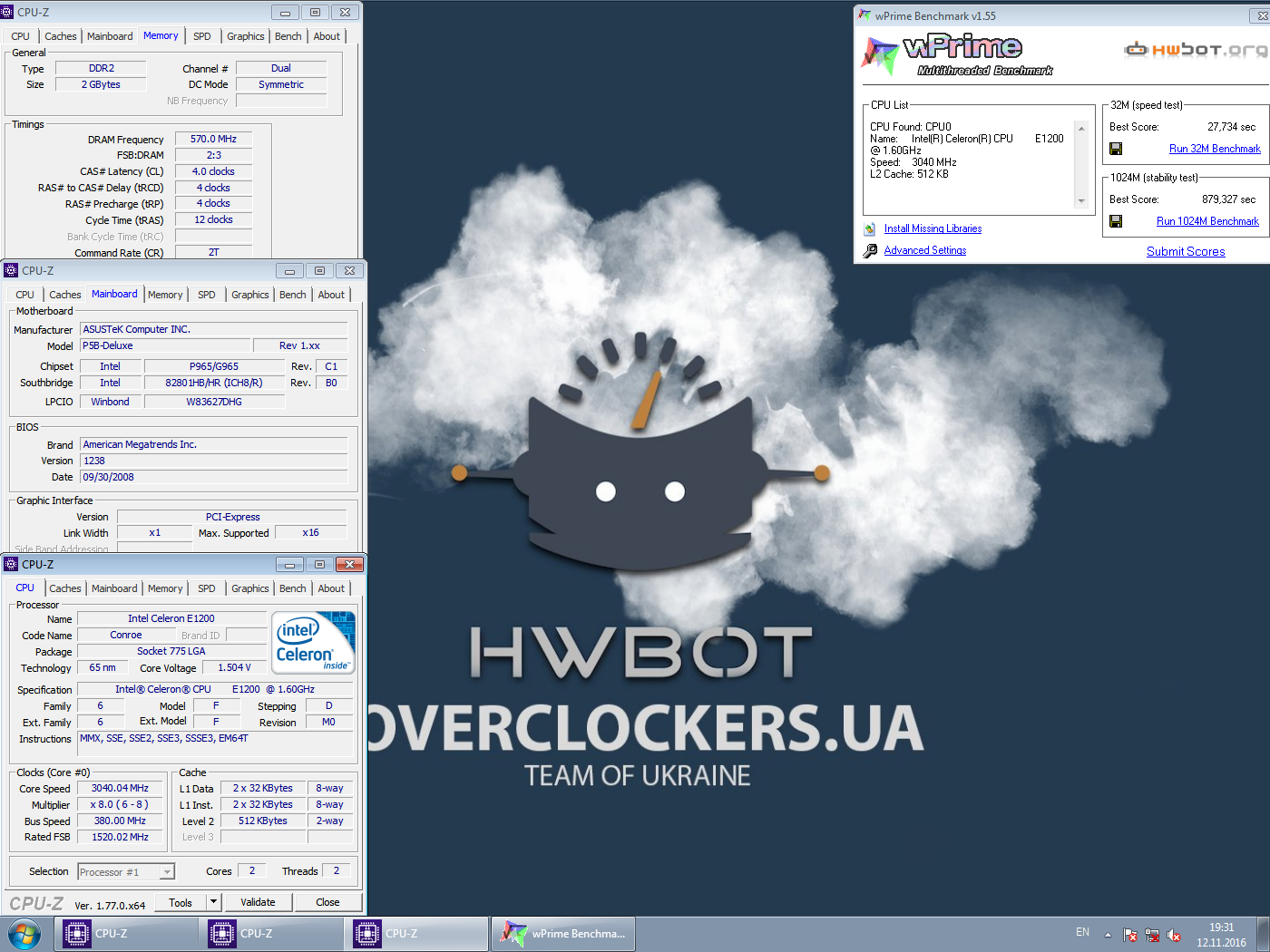Image resolution: width=1270 pixels, height=952 pixels.
Task: Click the second CPU-Z taskbar button
Action: 272,934
